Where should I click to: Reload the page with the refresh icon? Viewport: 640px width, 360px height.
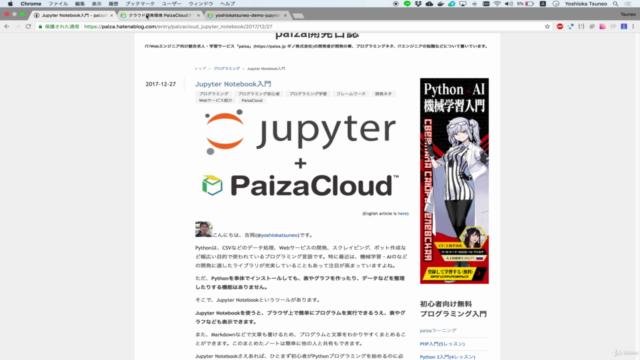point(28,27)
